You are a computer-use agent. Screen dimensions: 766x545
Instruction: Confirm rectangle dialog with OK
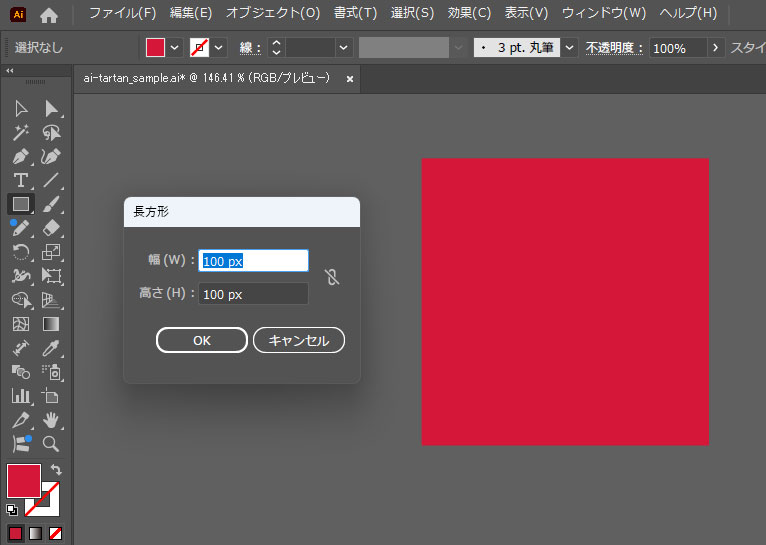pyautogui.click(x=202, y=340)
